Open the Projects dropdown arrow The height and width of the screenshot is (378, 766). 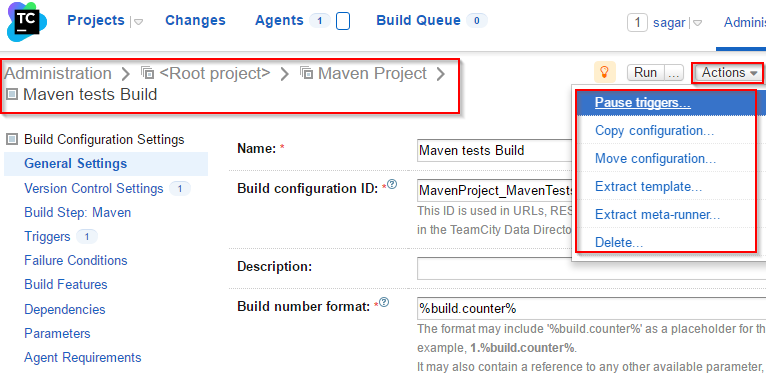[x=138, y=22]
